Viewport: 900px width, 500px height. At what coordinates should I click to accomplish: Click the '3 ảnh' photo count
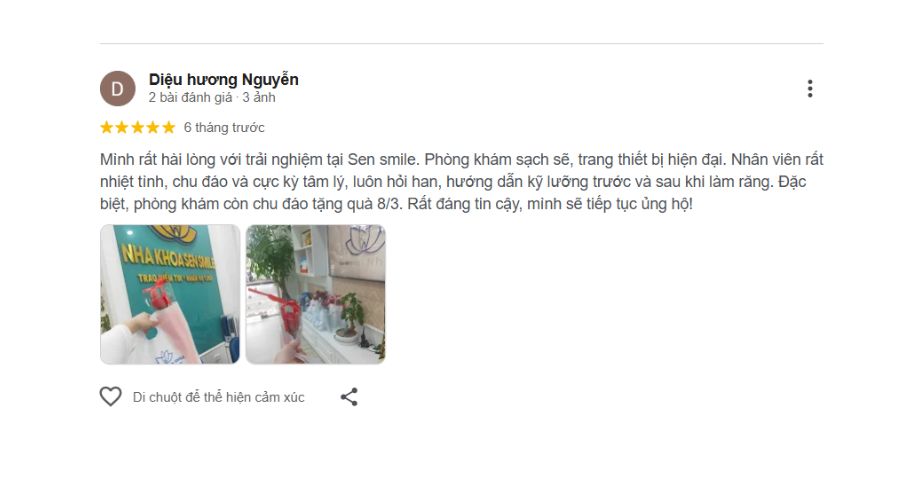coord(259,98)
